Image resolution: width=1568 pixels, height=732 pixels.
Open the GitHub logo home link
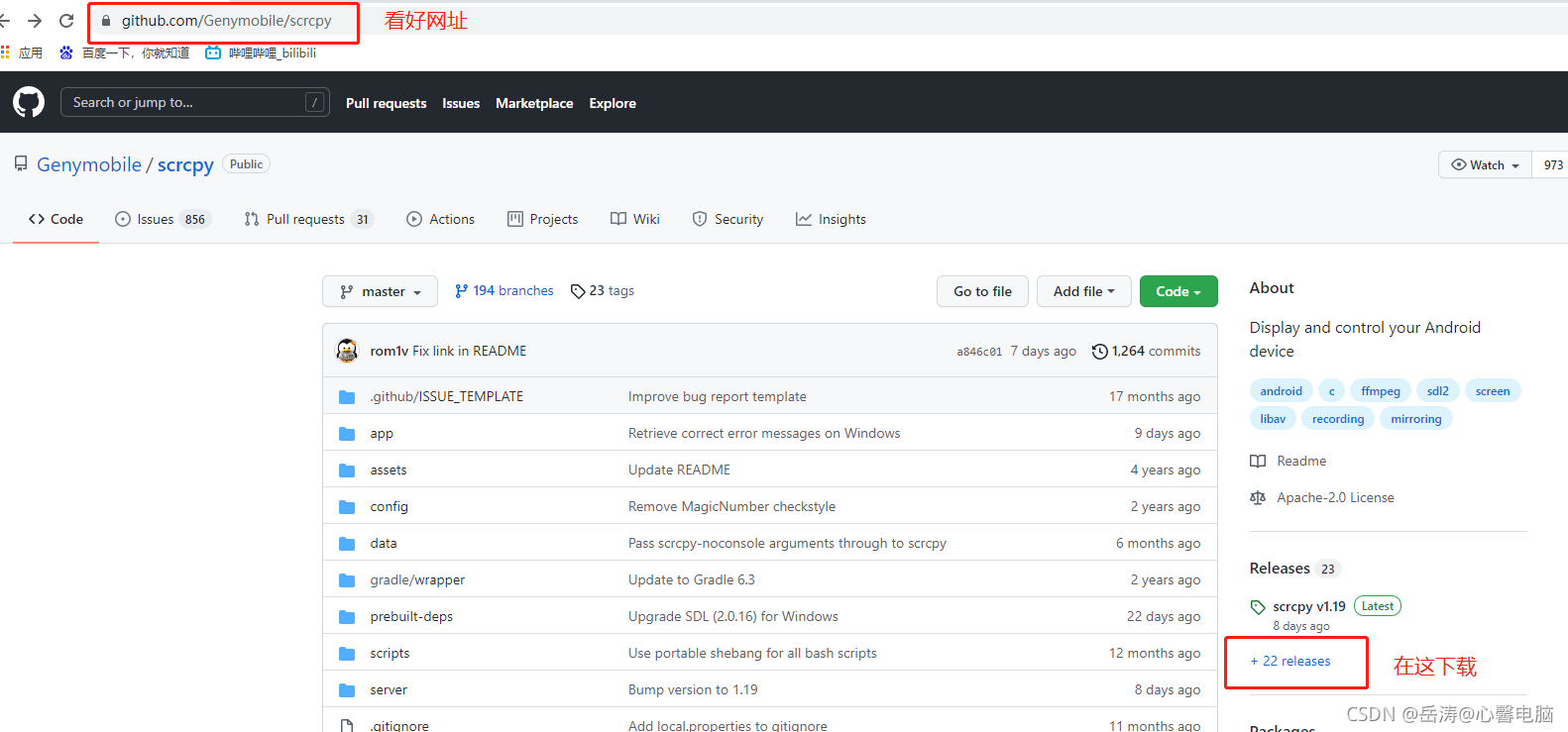(29, 102)
